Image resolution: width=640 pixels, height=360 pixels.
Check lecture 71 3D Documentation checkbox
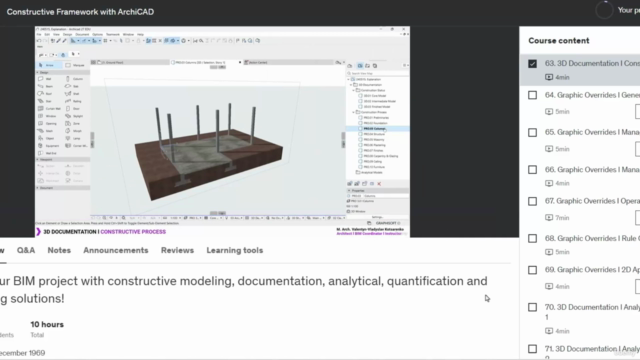532,349
